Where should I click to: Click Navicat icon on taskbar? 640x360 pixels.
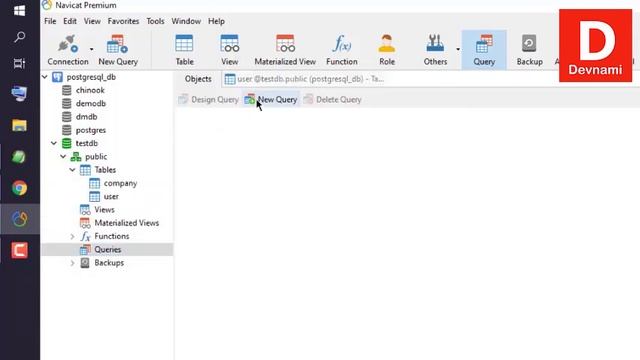[x=19, y=219]
